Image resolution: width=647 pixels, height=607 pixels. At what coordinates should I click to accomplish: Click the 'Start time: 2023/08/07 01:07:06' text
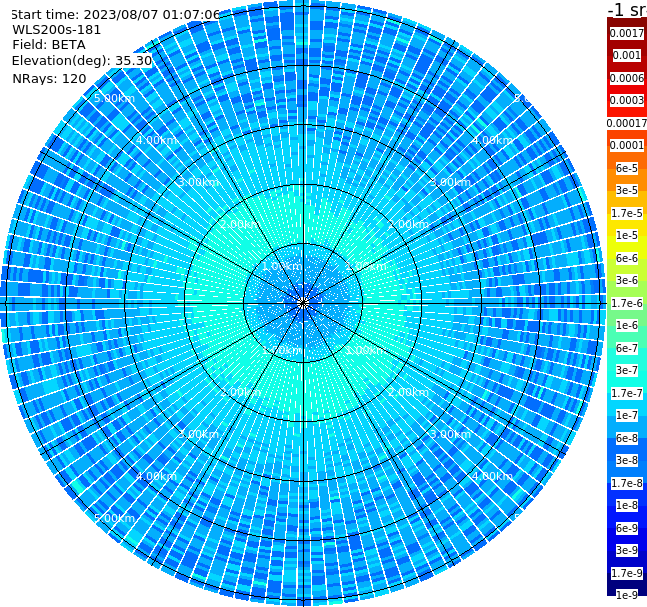116,14
